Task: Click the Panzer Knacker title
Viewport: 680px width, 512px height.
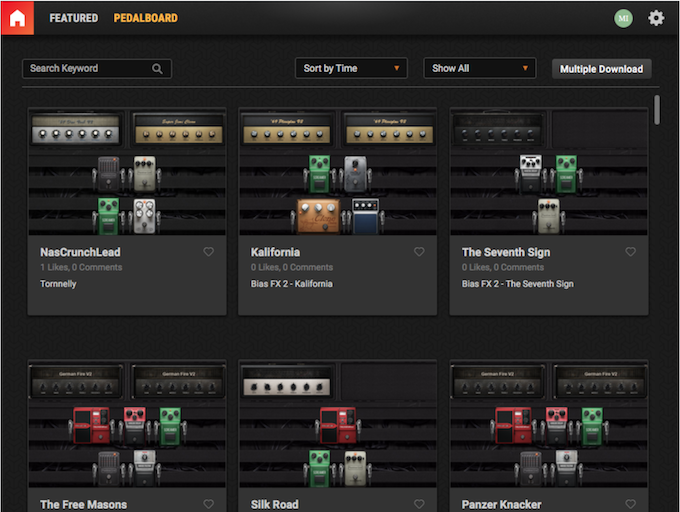Action: (501, 505)
